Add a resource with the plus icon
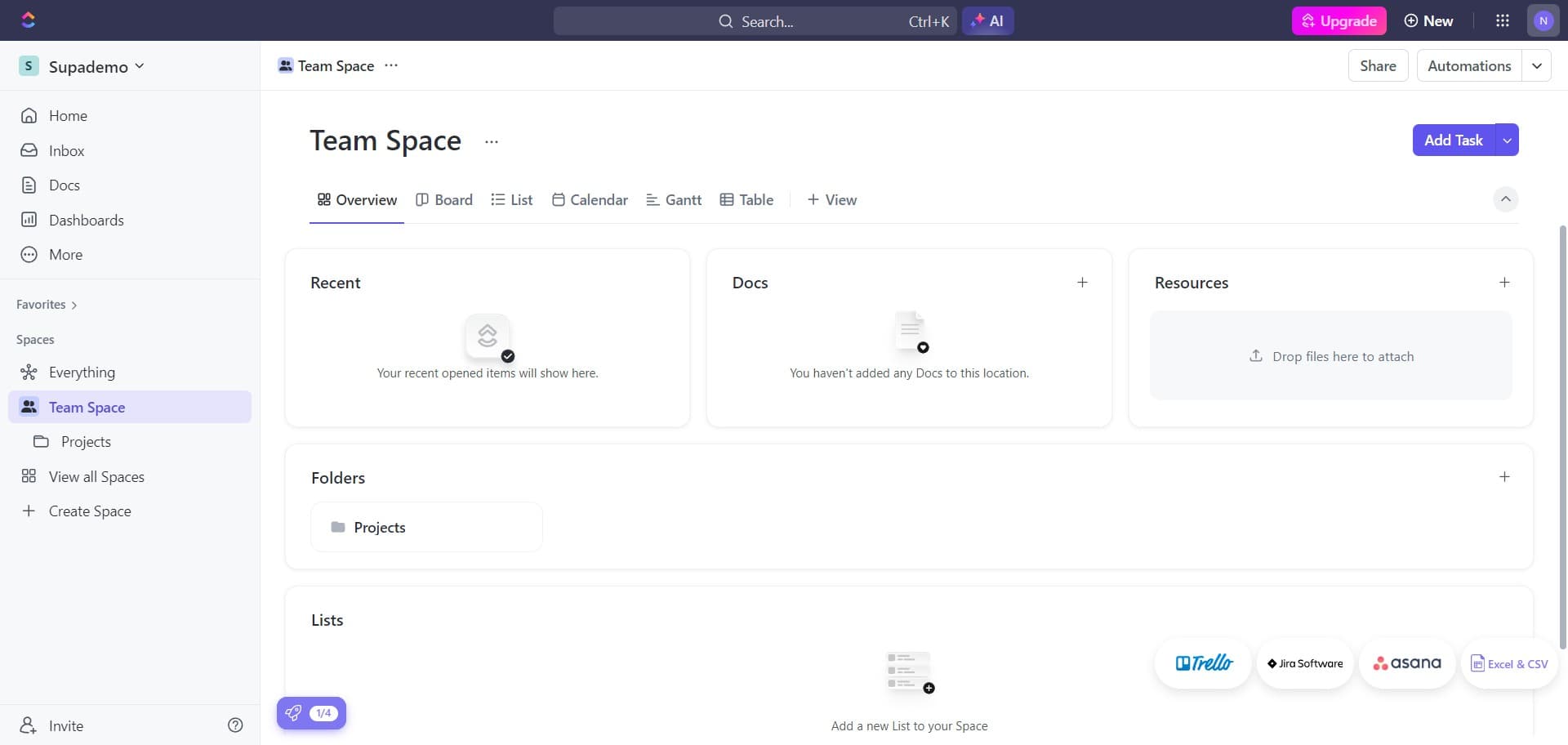 pos(1503,283)
